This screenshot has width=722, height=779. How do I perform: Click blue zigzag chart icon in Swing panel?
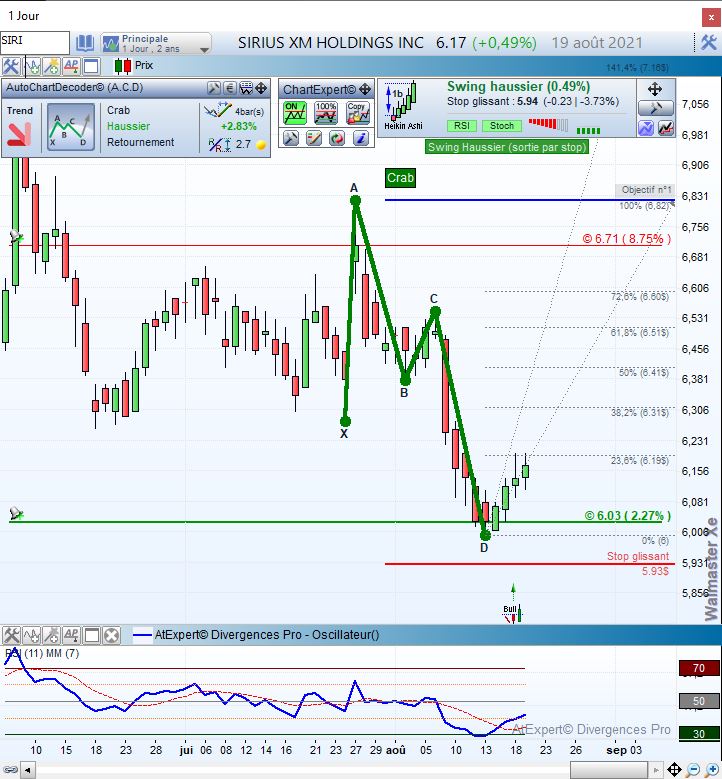(x=646, y=128)
